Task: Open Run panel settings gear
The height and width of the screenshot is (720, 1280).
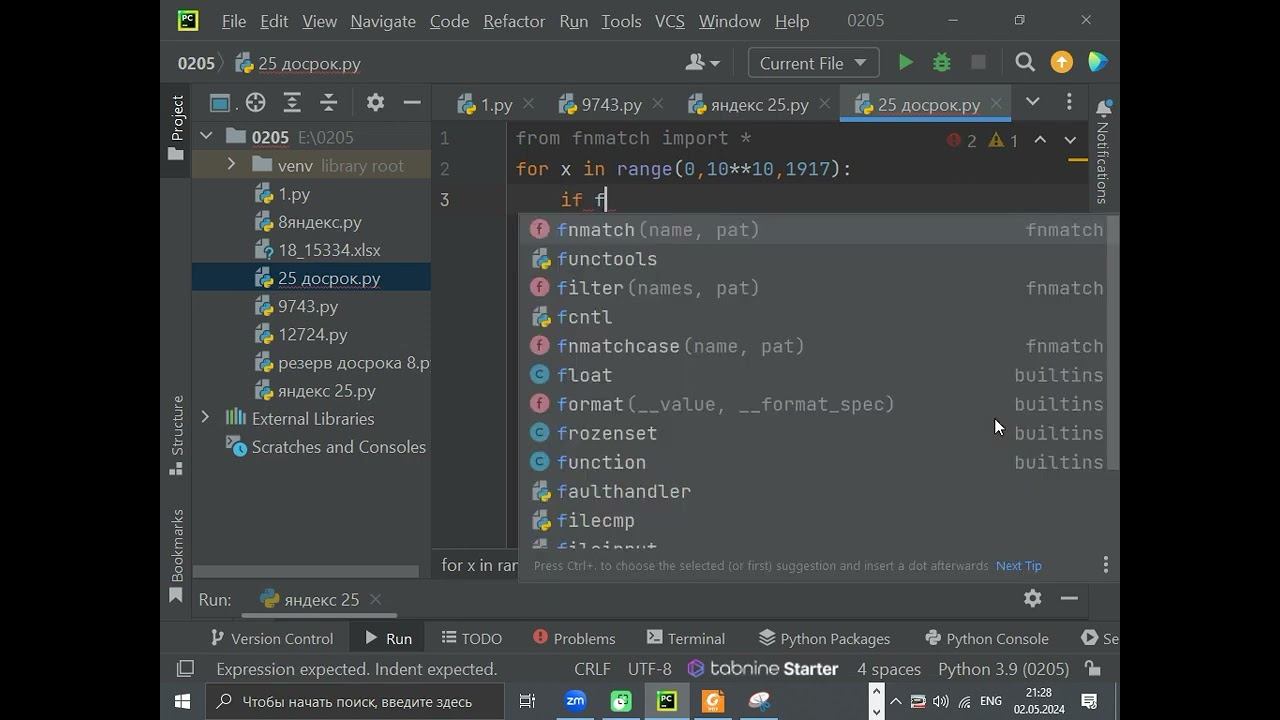Action: (1033, 598)
